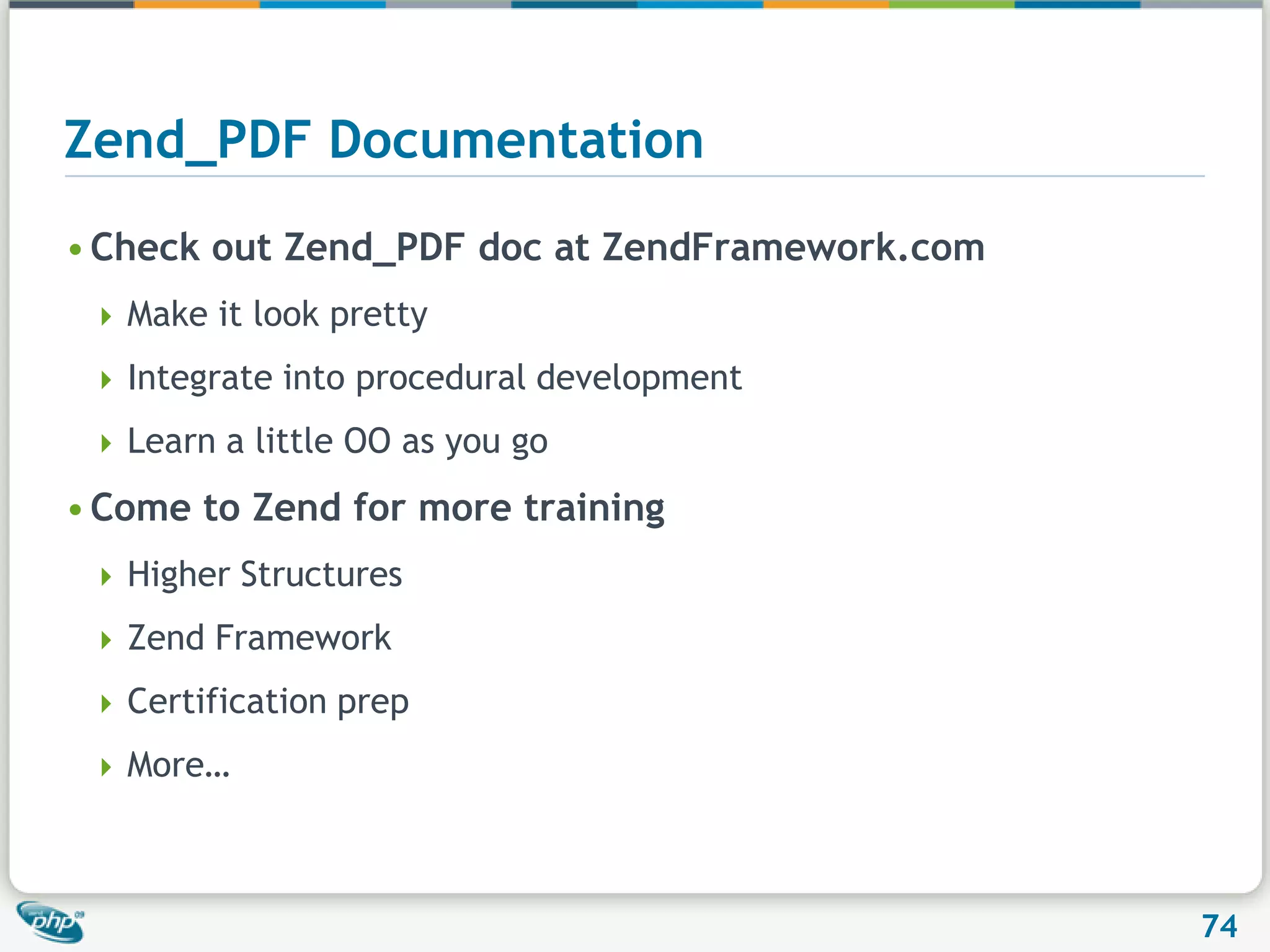The height and width of the screenshot is (952, 1270).
Task: Click the 'Higher Structures' bullet text
Action: [265, 575]
